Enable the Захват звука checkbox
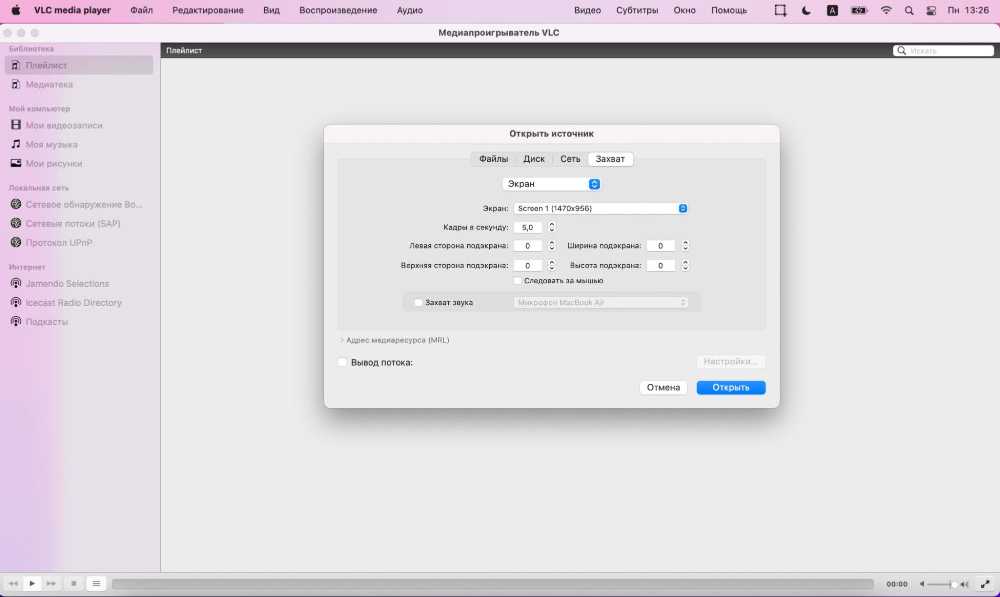The image size is (1000, 597). 419,302
